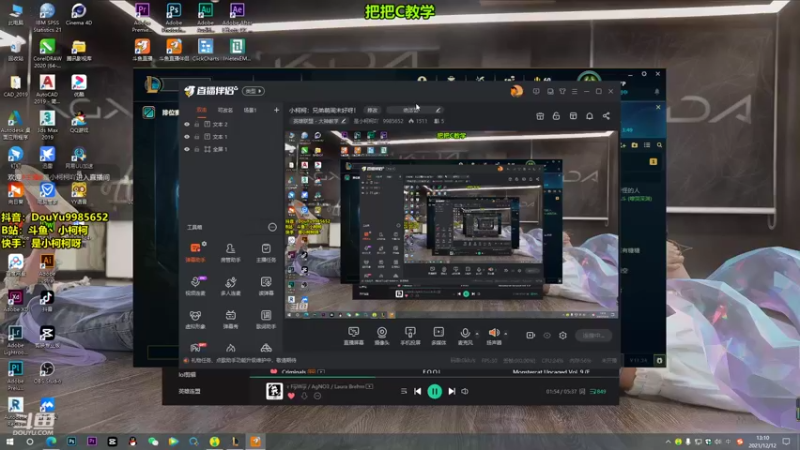Add a 摄像头 camera source

coord(382,336)
